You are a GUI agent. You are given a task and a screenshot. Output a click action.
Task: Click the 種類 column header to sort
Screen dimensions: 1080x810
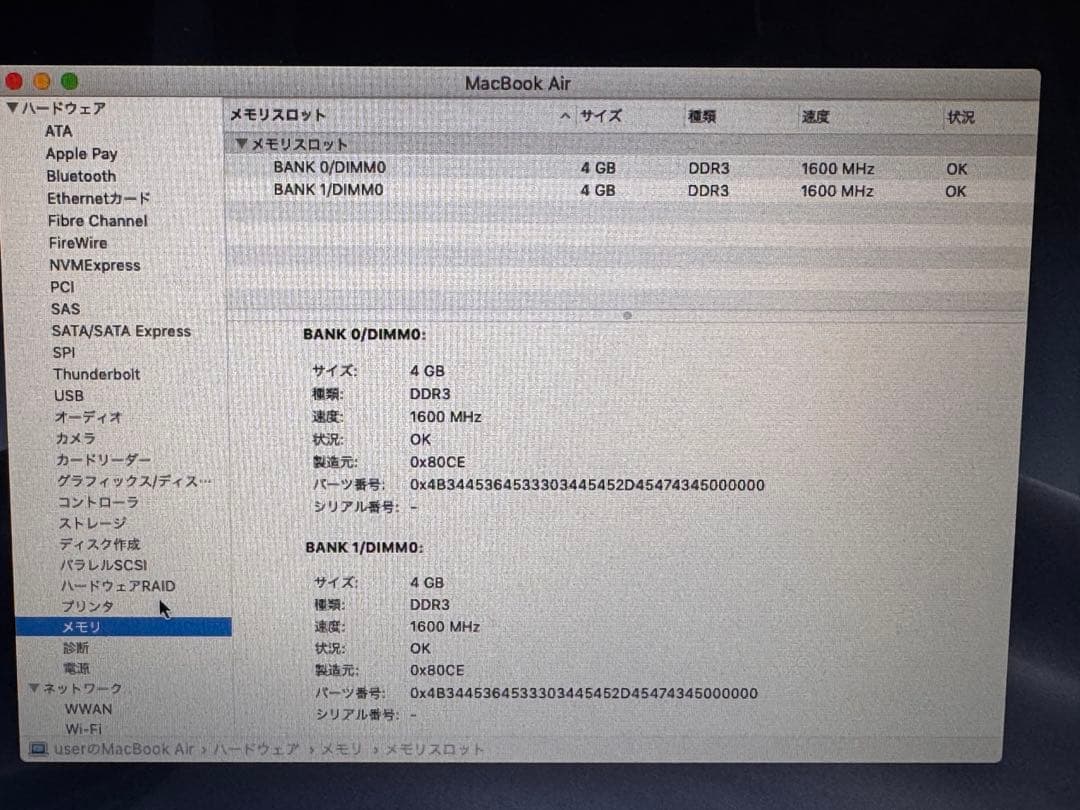(703, 116)
